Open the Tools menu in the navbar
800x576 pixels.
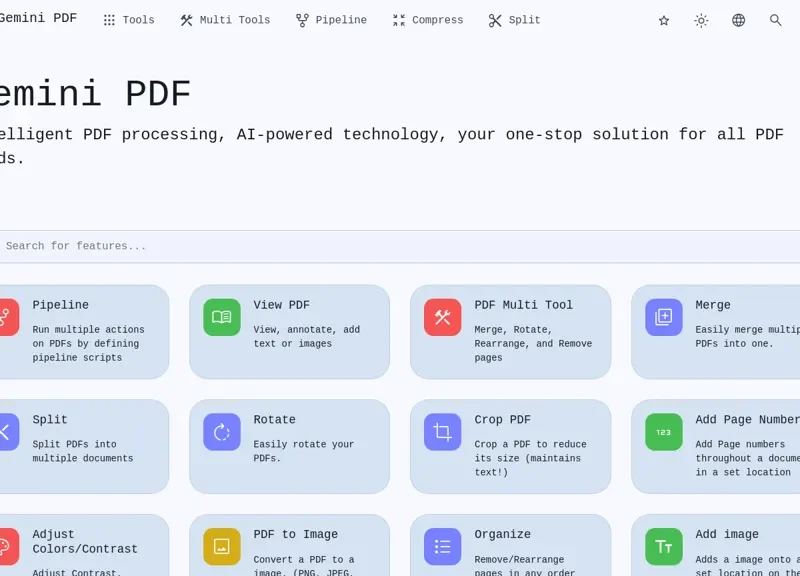pos(129,20)
